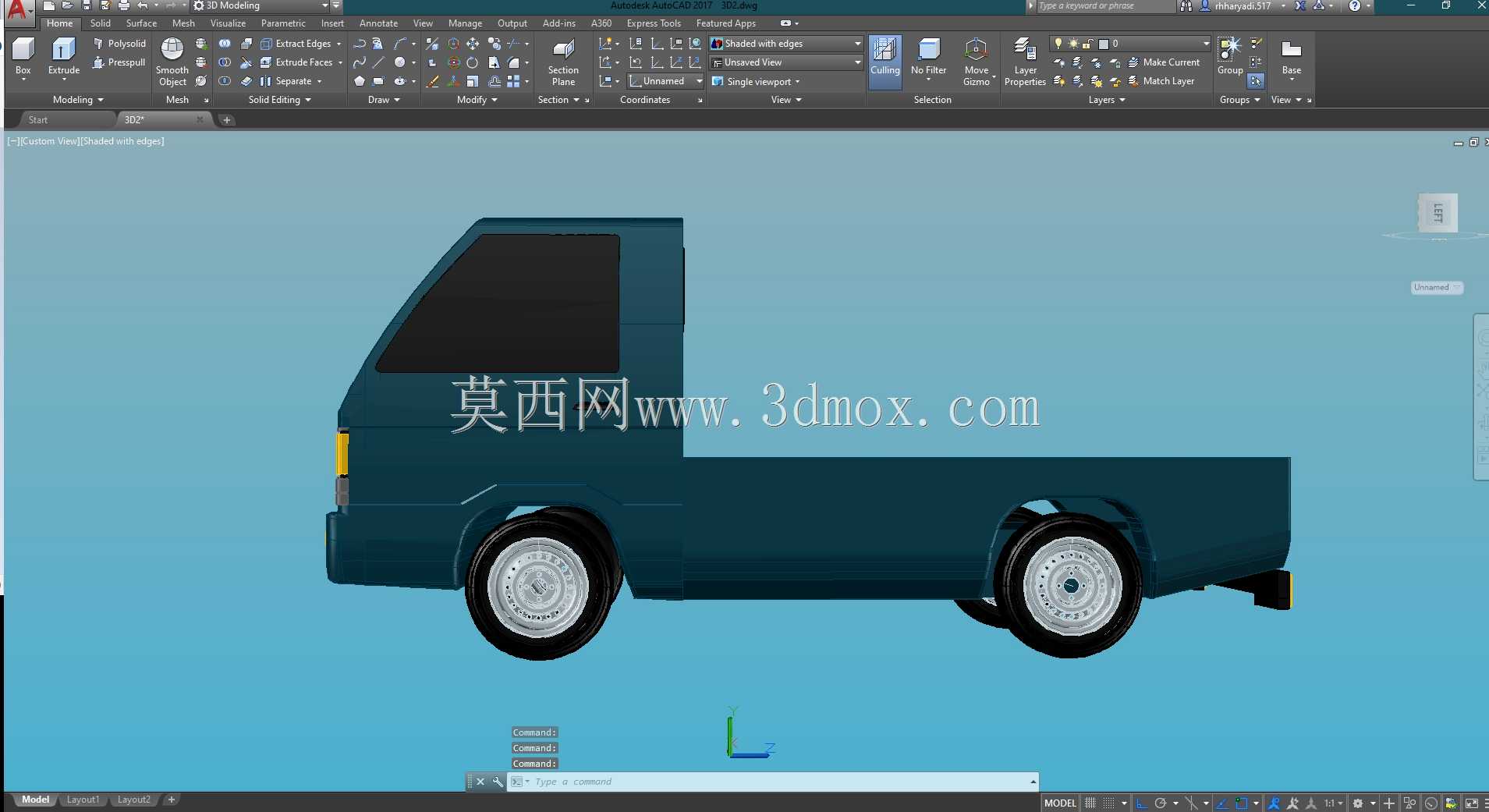Toggle polar tracking in status bar
Viewport: 1489px width, 812px height.
pyautogui.click(x=1161, y=803)
